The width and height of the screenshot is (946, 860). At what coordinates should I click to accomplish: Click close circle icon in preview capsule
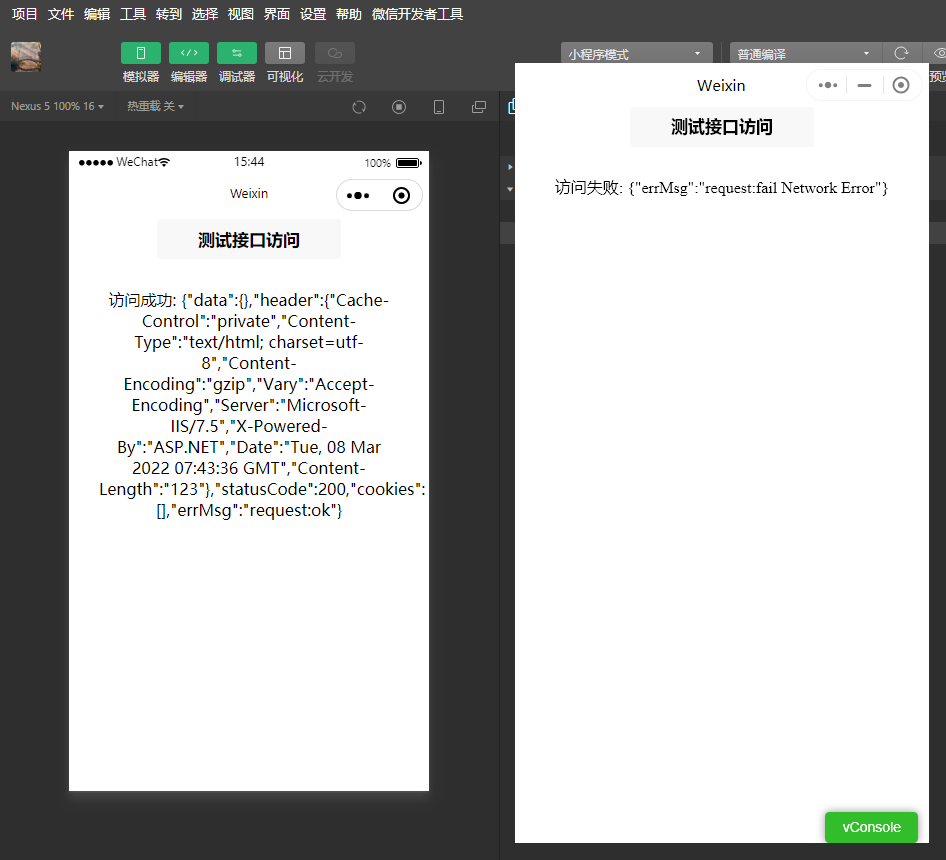pos(901,85)
